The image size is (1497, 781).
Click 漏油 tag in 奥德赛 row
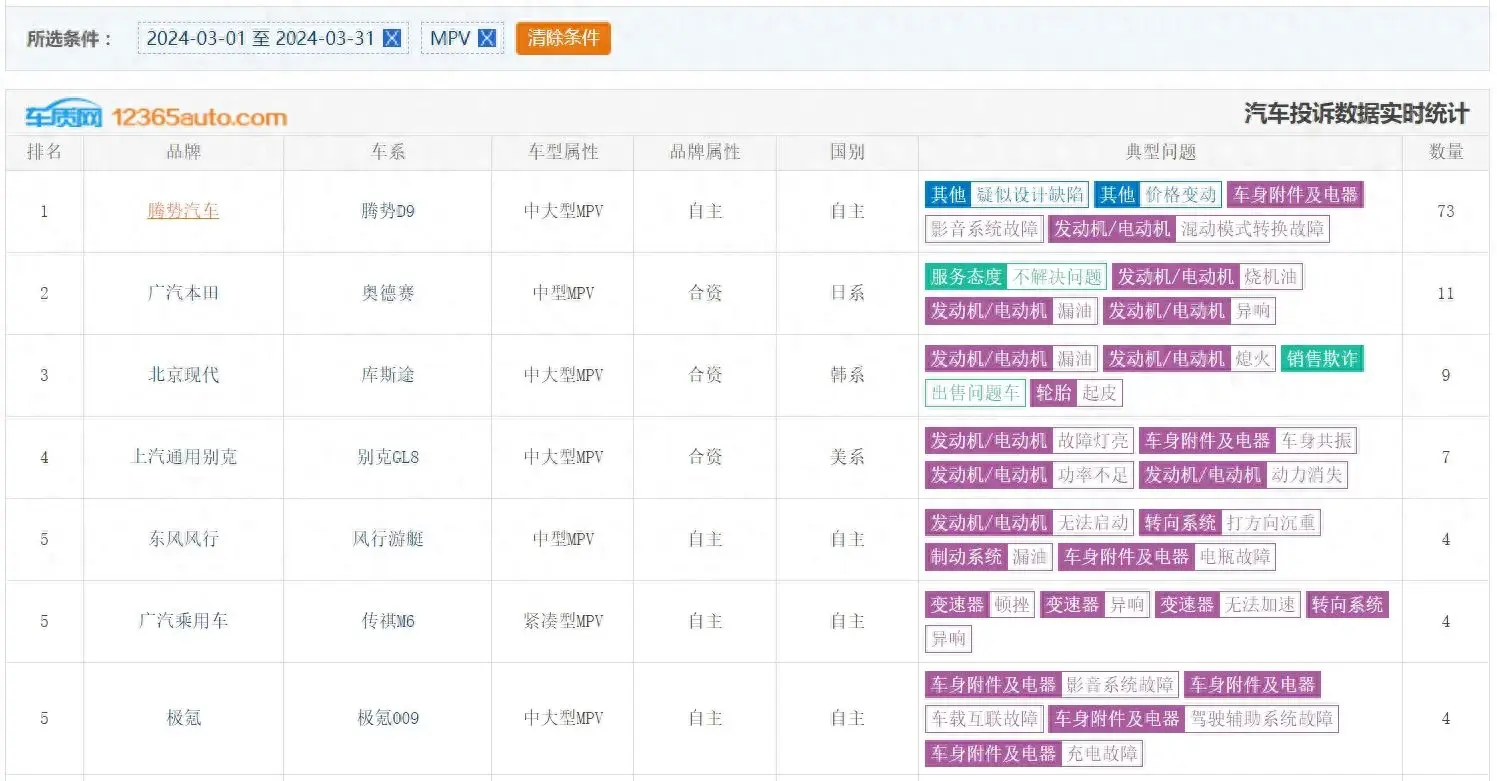(1075, 311)
